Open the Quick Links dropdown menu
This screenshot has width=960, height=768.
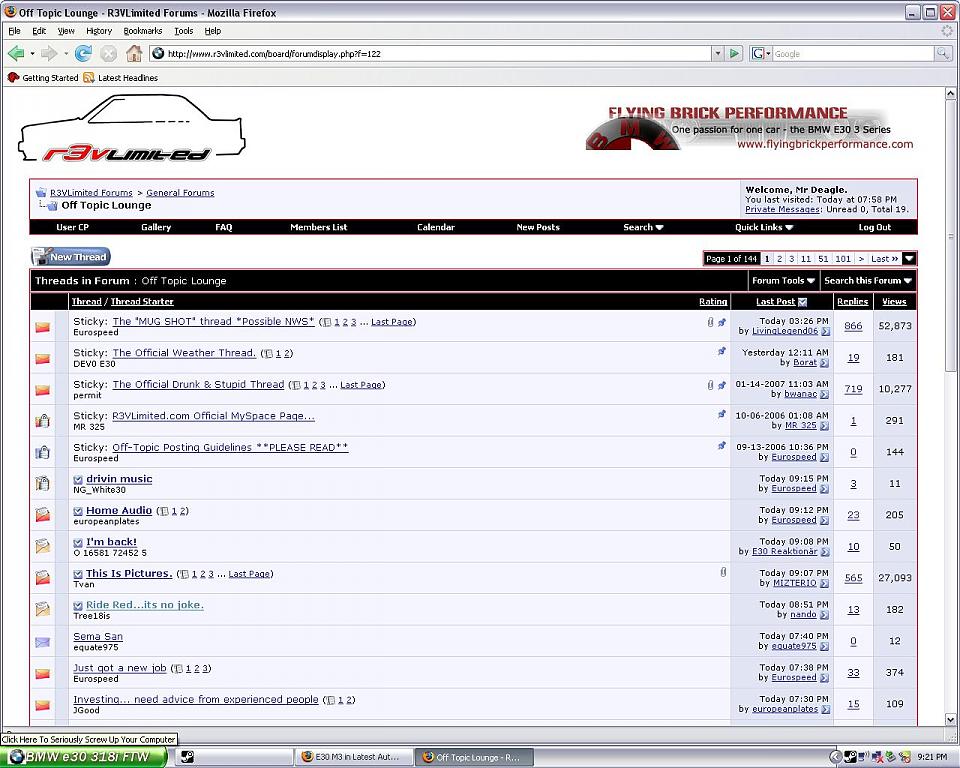tap(764, 227)
